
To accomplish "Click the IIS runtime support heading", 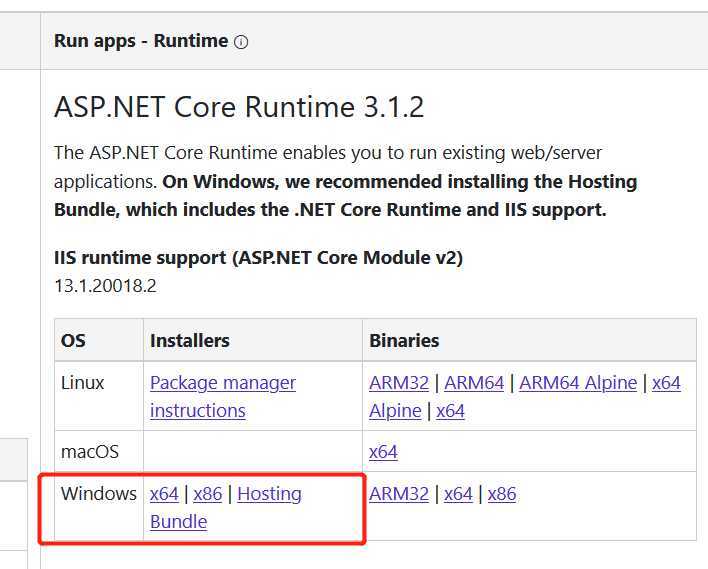I will 258,258.
